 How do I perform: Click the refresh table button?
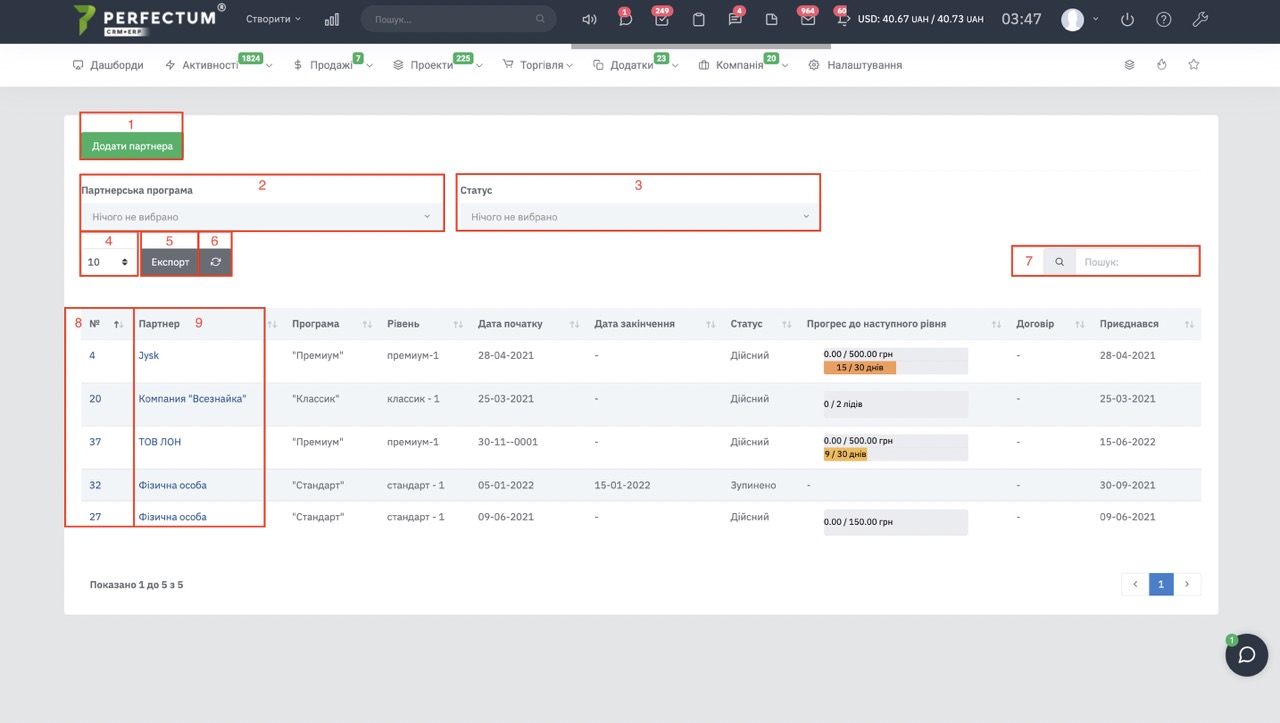[215, 262]
